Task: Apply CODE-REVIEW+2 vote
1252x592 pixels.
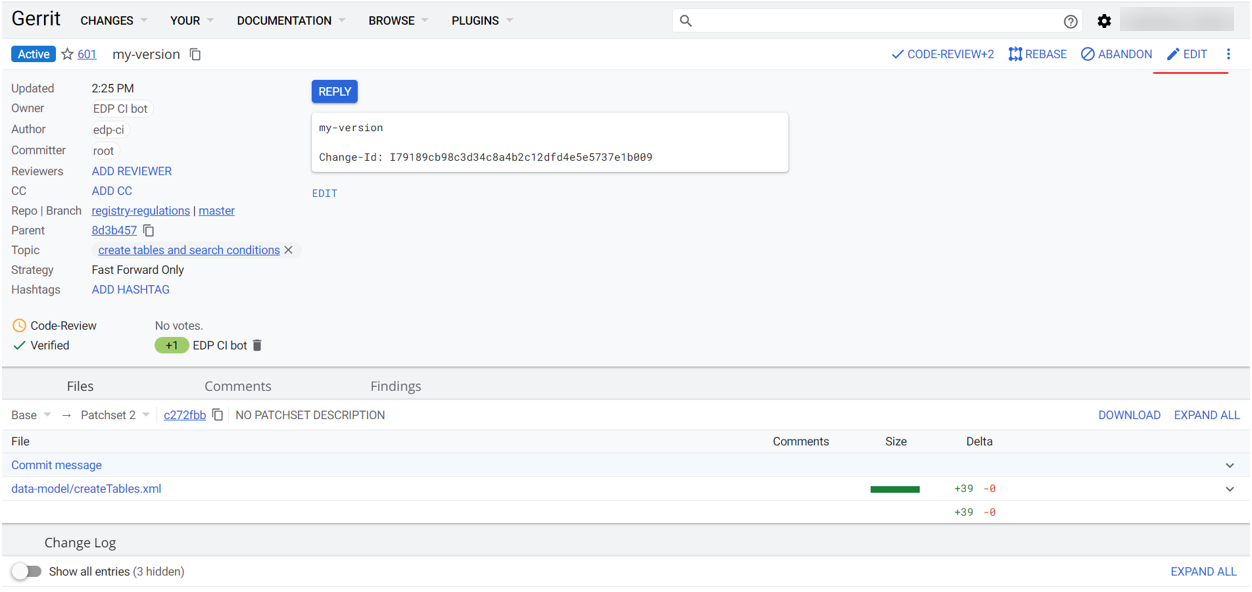Action: pyautogui.click(x=942, y=54)
